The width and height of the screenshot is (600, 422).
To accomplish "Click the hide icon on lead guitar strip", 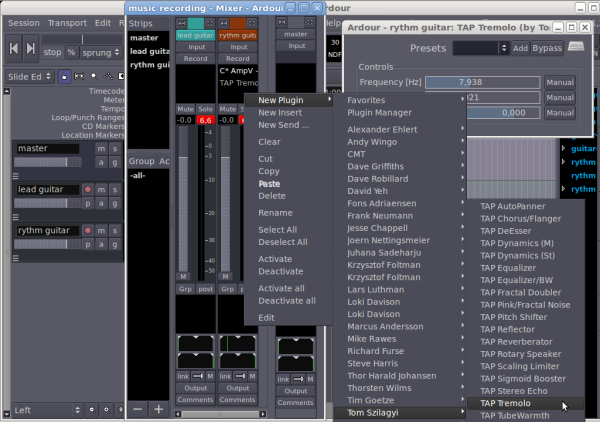I will click(181, 23).
